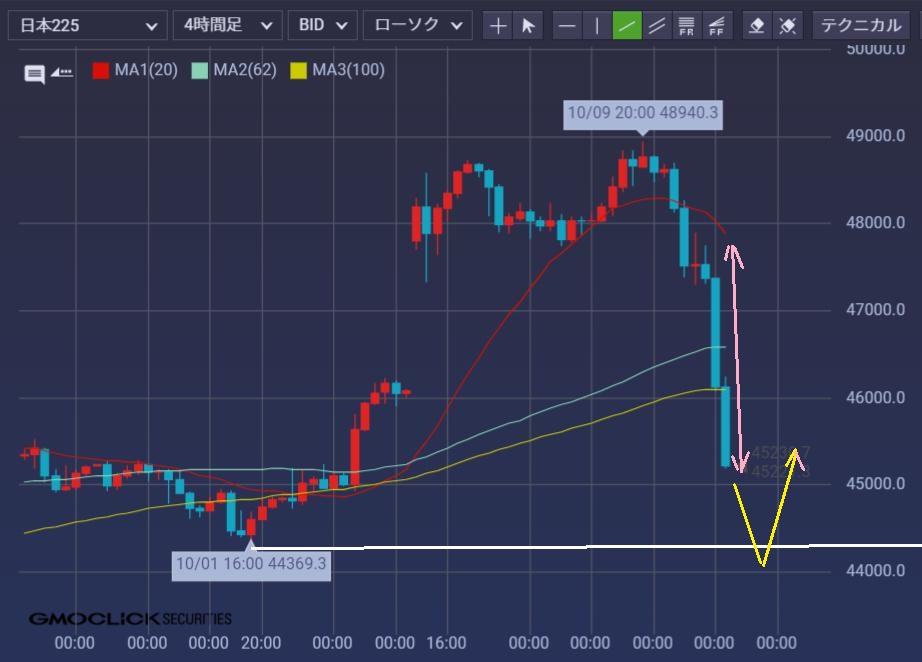Screen dimensions: 922x662
Task: Select the arrow pointer tool
Action: [528, 25]
